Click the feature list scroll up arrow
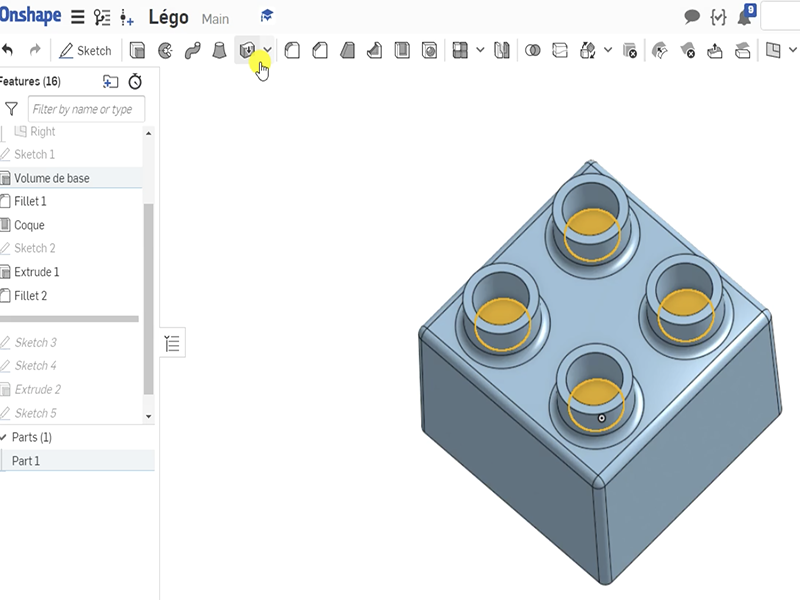The width and height of the screenshot is (800, 600). pyautogui.click(x=148, y=133)
